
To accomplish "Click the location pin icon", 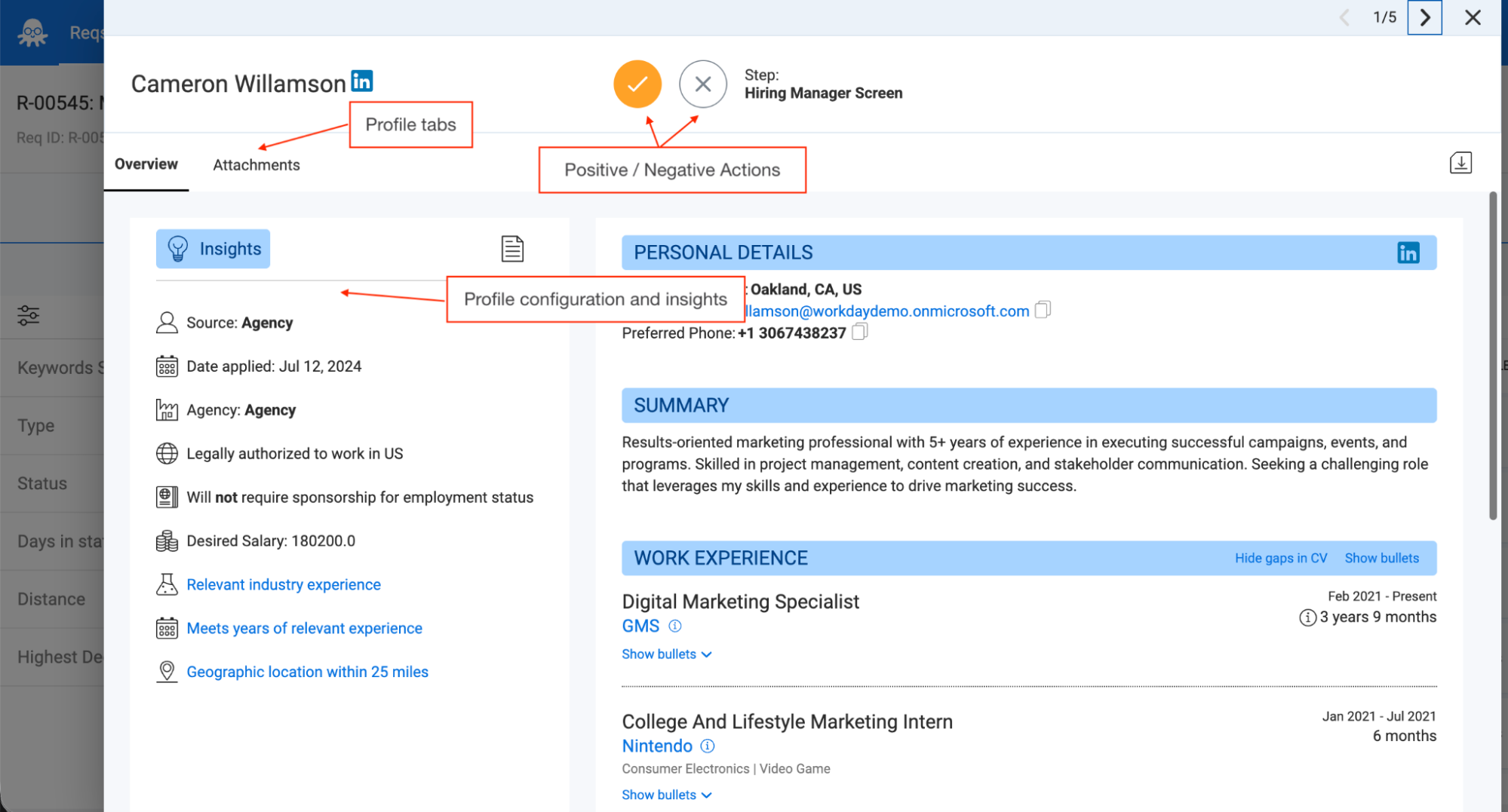I will (x=167, y=672).
